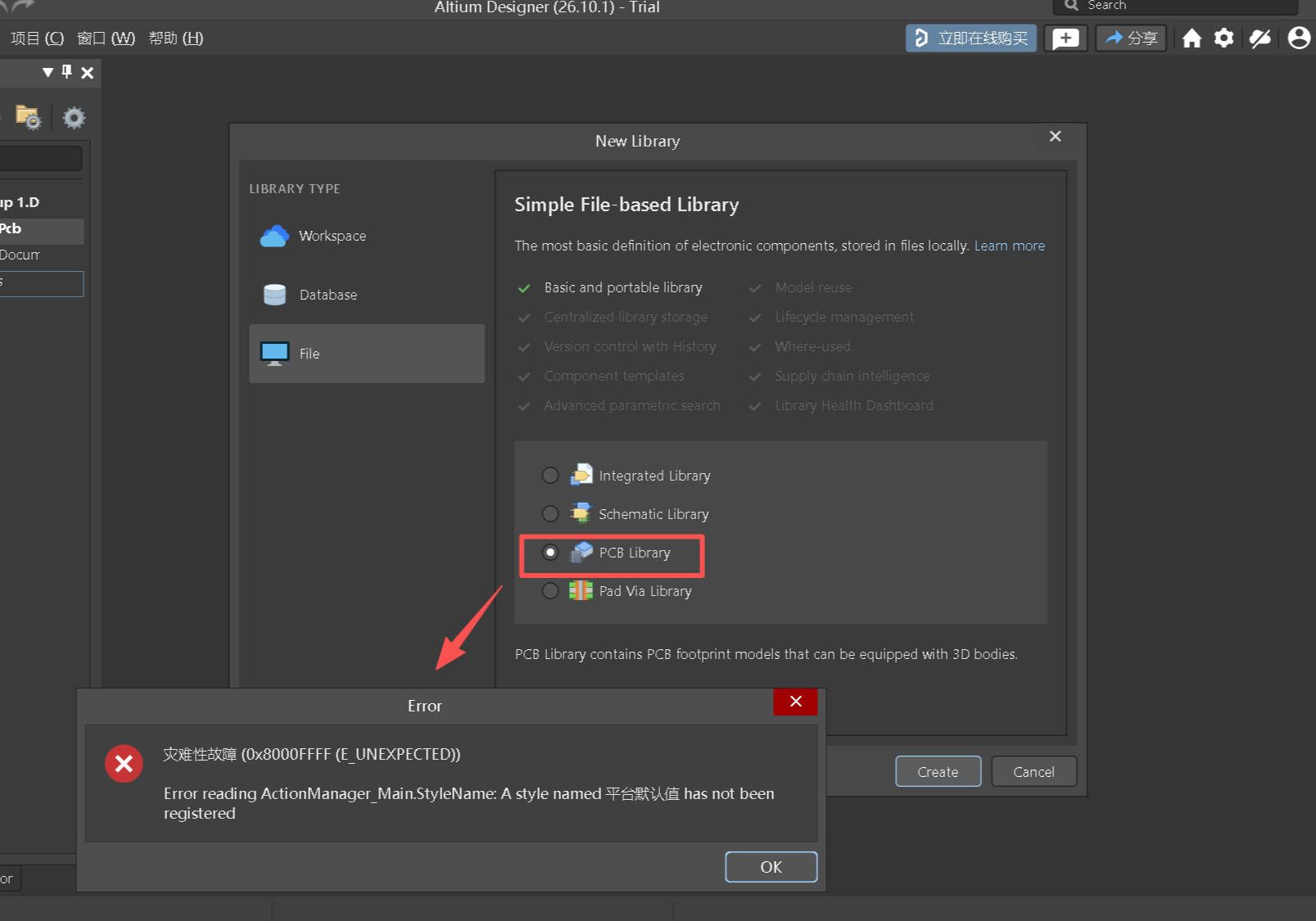Click the user account avatar icon
1316x921 pixels.
point(1299,38)
